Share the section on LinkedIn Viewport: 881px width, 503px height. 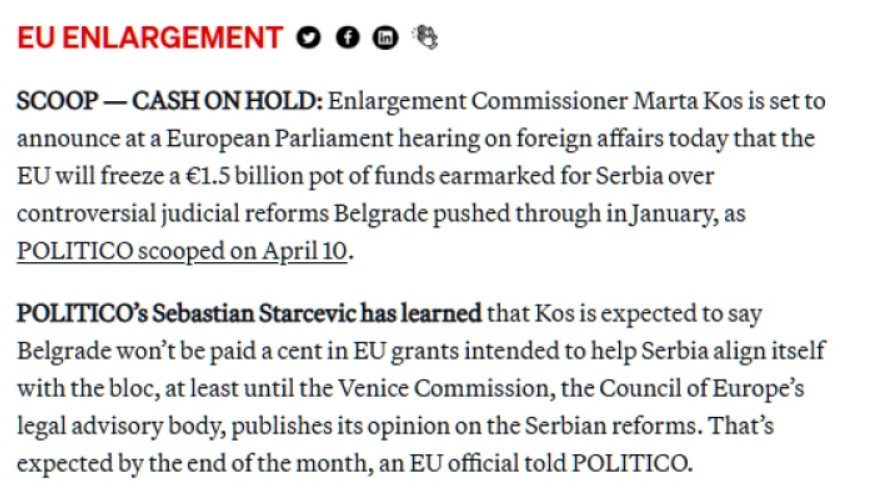385,38
